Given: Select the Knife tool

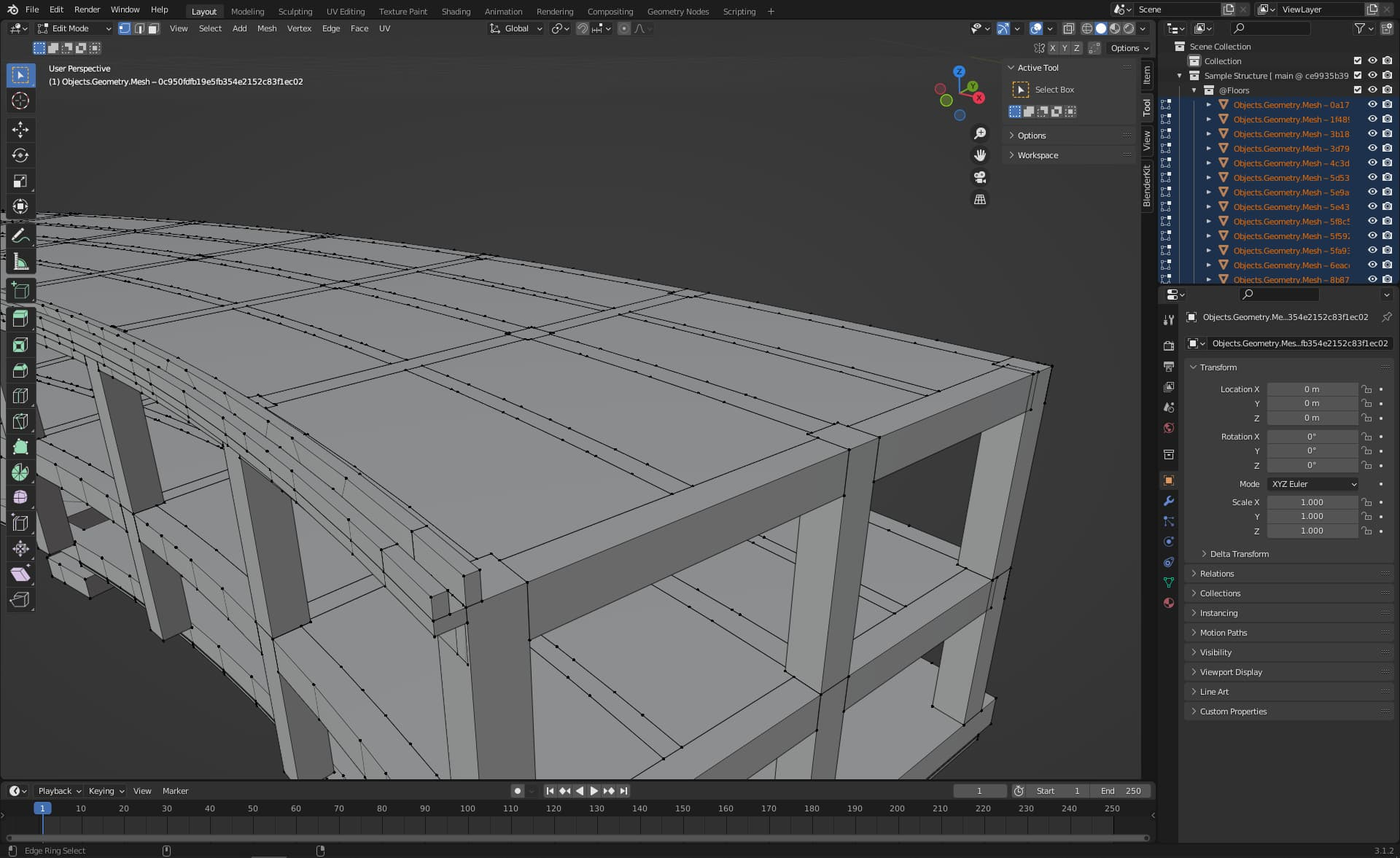Looking at the screenshot, I should (20, 421).
